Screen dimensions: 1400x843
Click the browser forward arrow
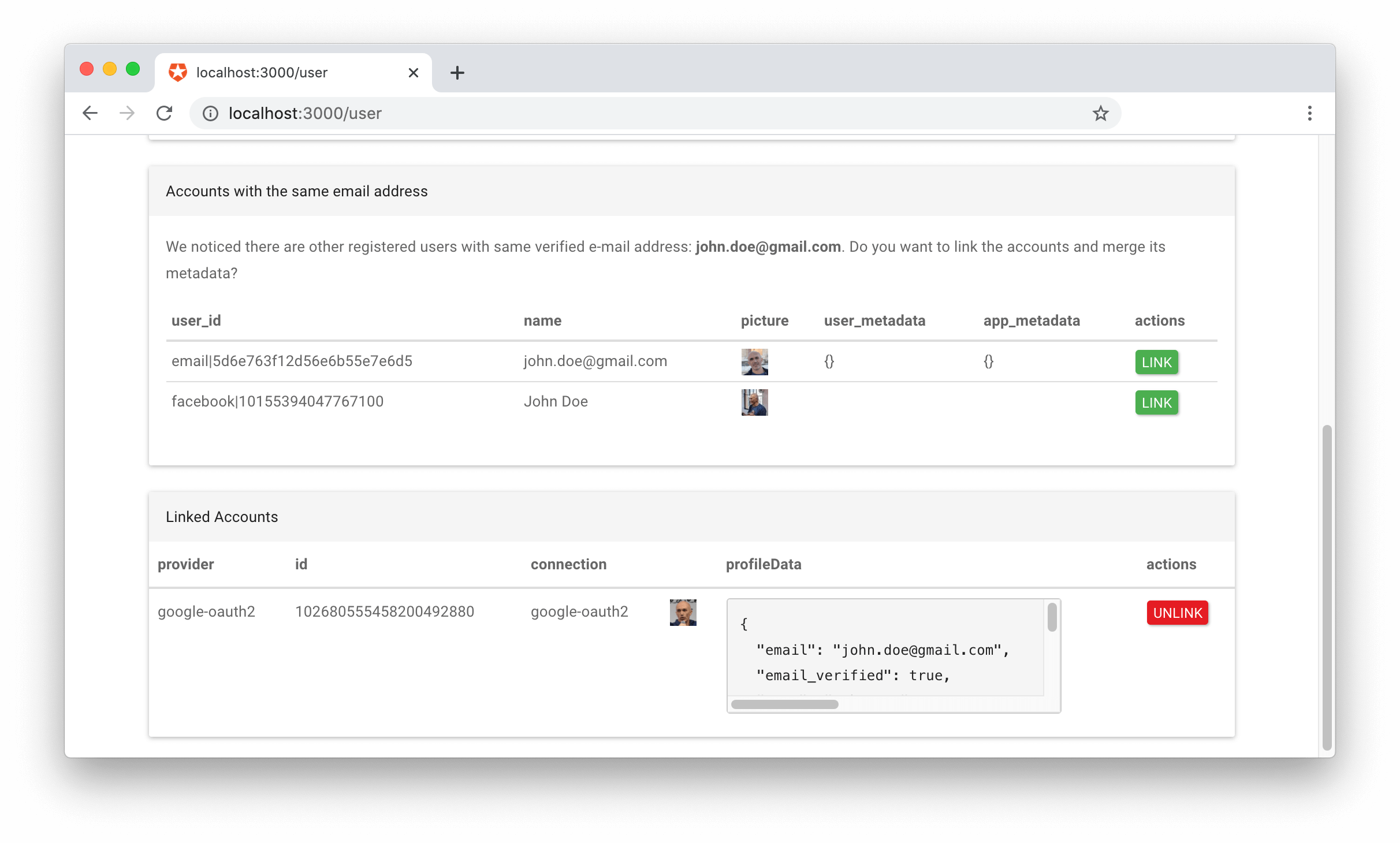click(127, 113)
